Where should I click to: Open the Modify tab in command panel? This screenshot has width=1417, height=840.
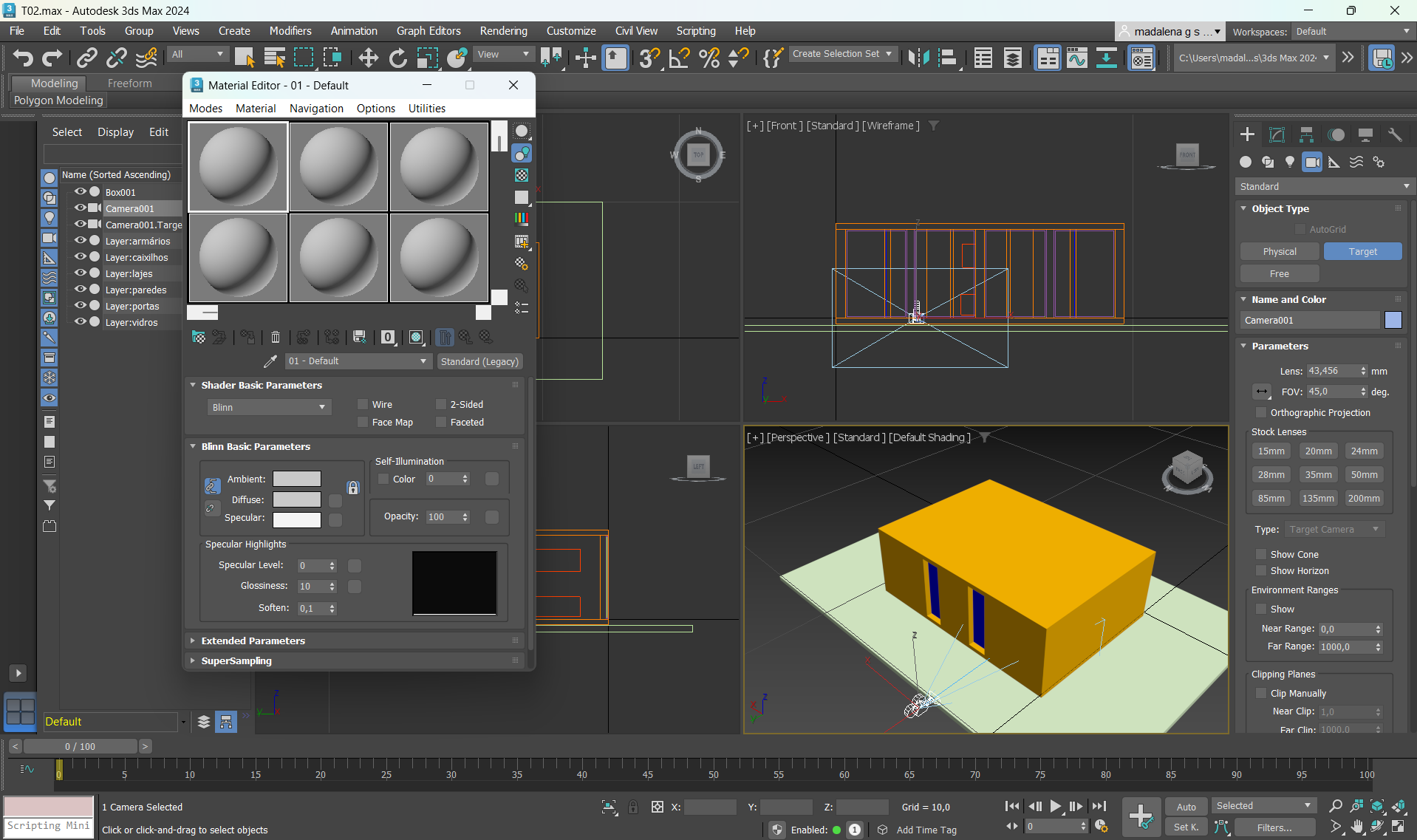[x=1277, y=134]
